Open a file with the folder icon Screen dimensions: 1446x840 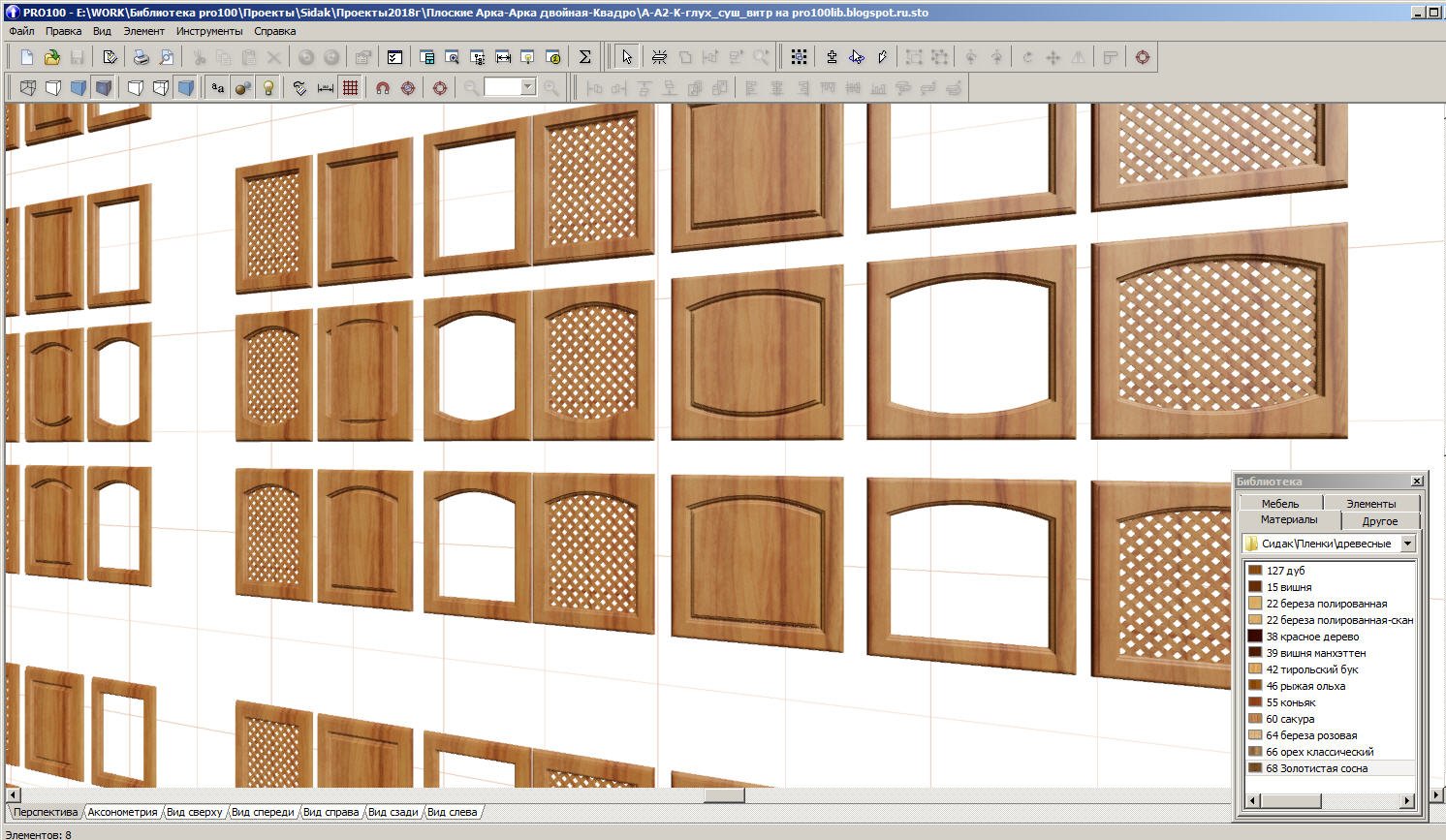coord(51,57)
